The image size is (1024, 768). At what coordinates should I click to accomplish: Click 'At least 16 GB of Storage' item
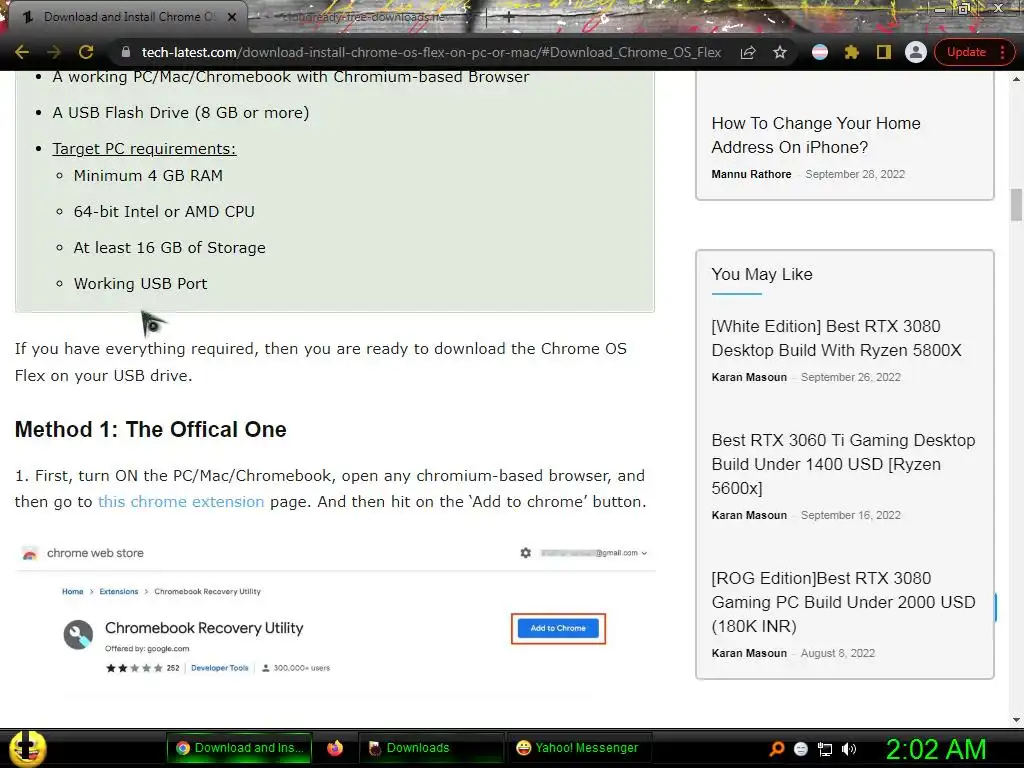tap(169, 248)
